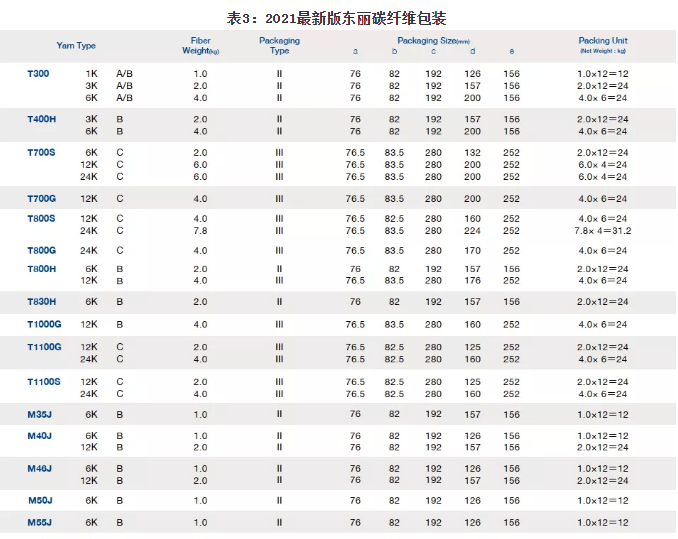Click d value 176 in T800H 12K row
The width and height of the screenshot is (678, 539).
click(x=472, y=281)
